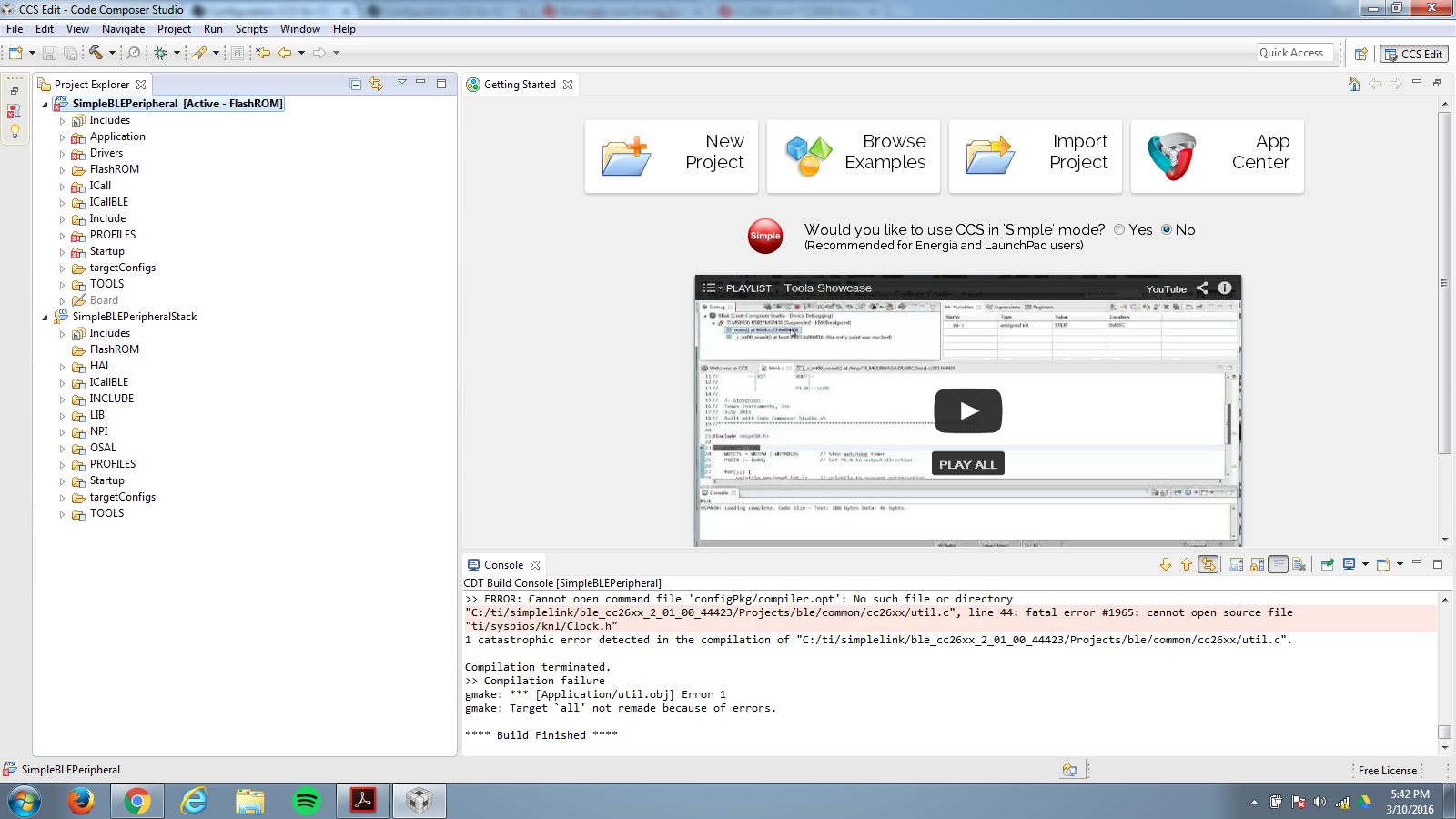Click the Flash pen toolbar icon

point(200,53)
